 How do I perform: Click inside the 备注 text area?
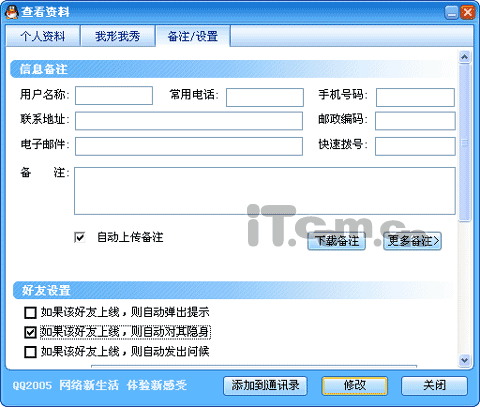click(x=265, y=191)
